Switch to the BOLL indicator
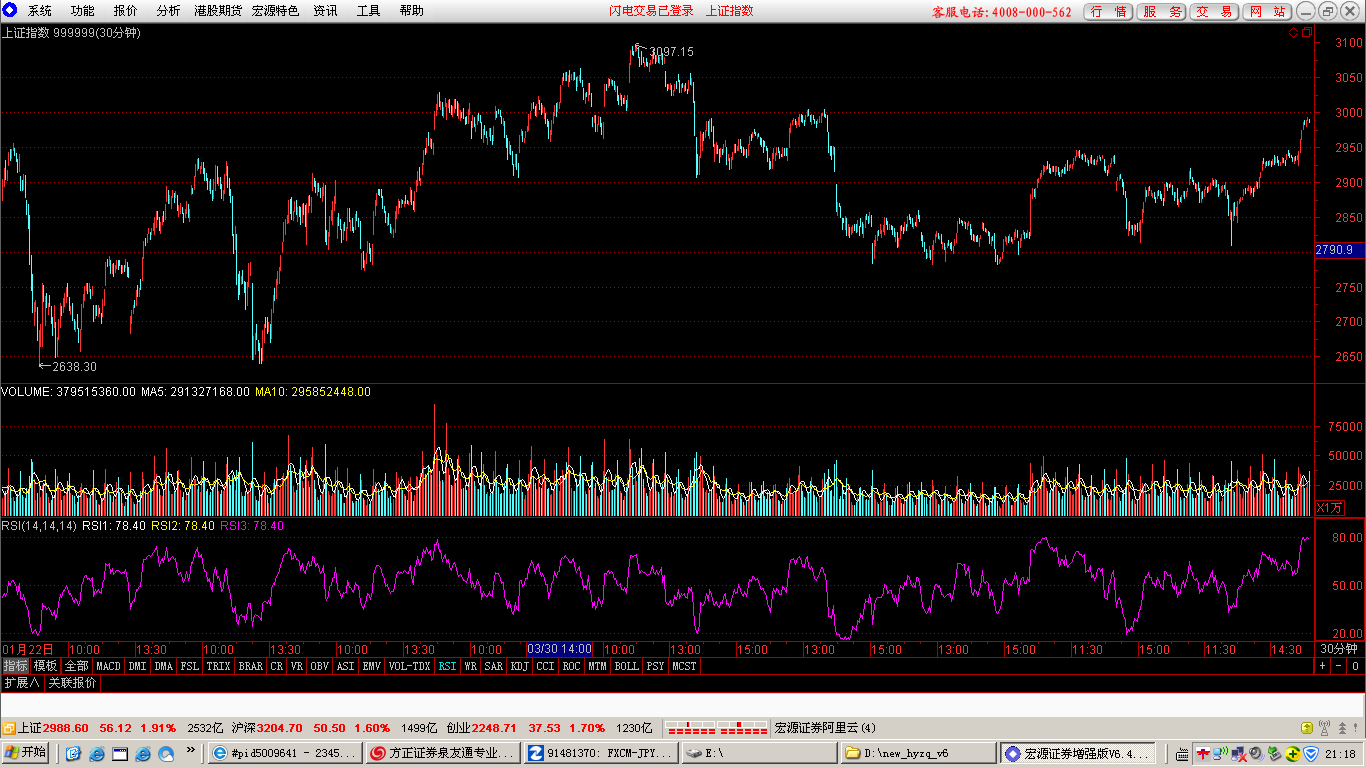Image resolution: width=1366 pixels, height=768 pixels. pyautogui.click(x=626, y=665)
